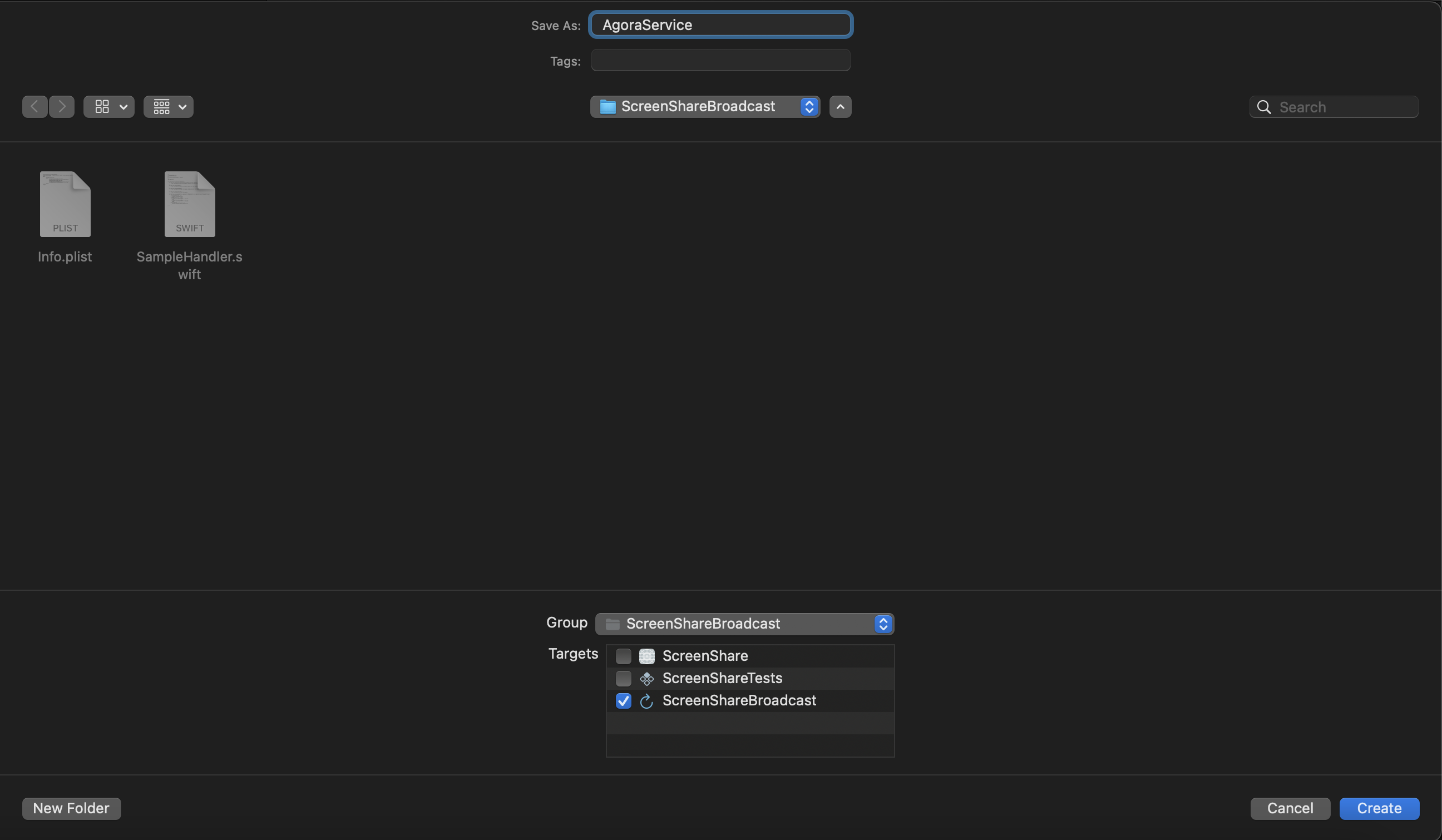Click the ScreenShareTests target icon
Screen dimensions: 1442x840
(646, 678)
